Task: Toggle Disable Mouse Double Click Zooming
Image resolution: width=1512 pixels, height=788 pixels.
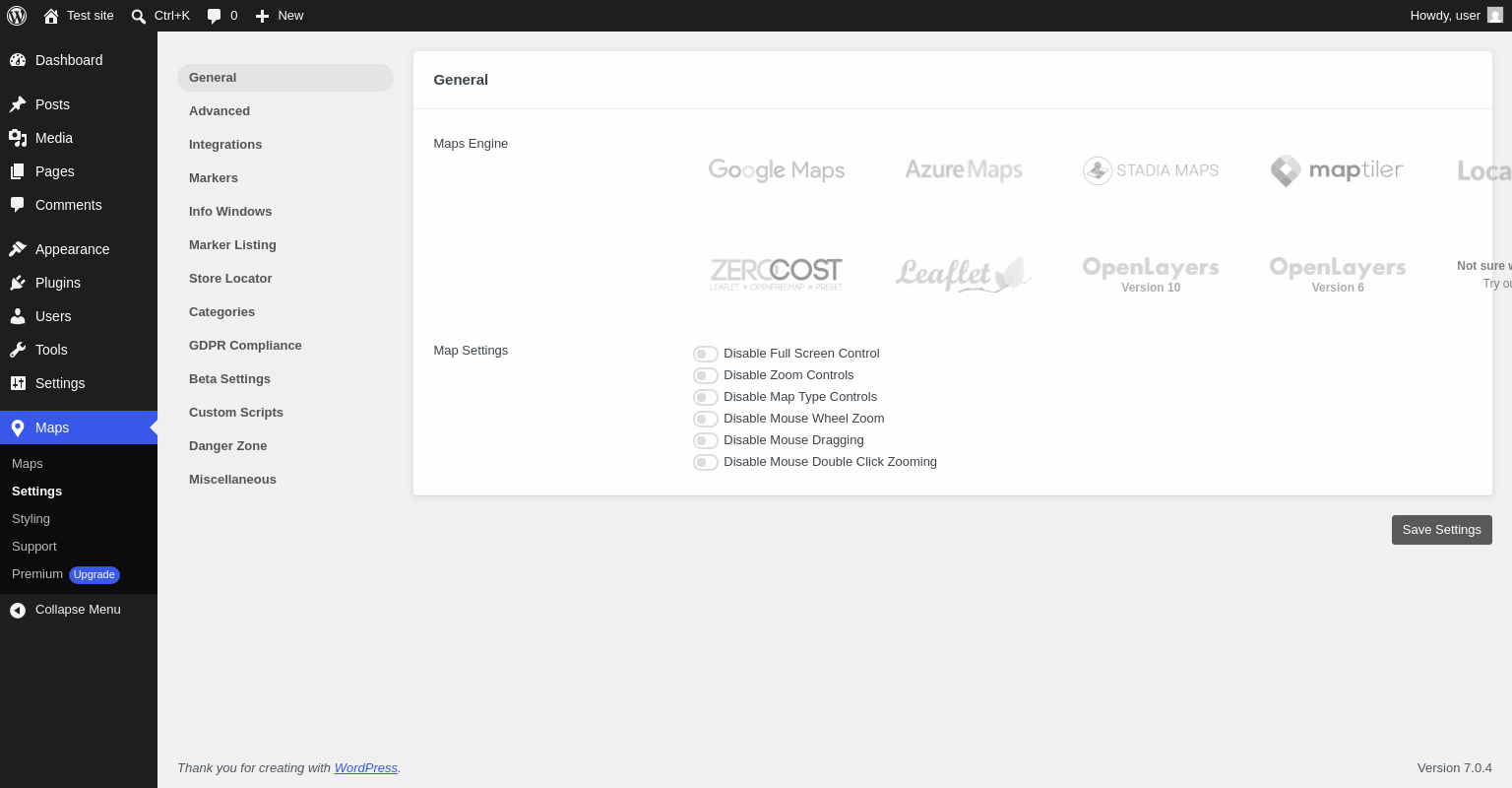Action: [706, 462]
